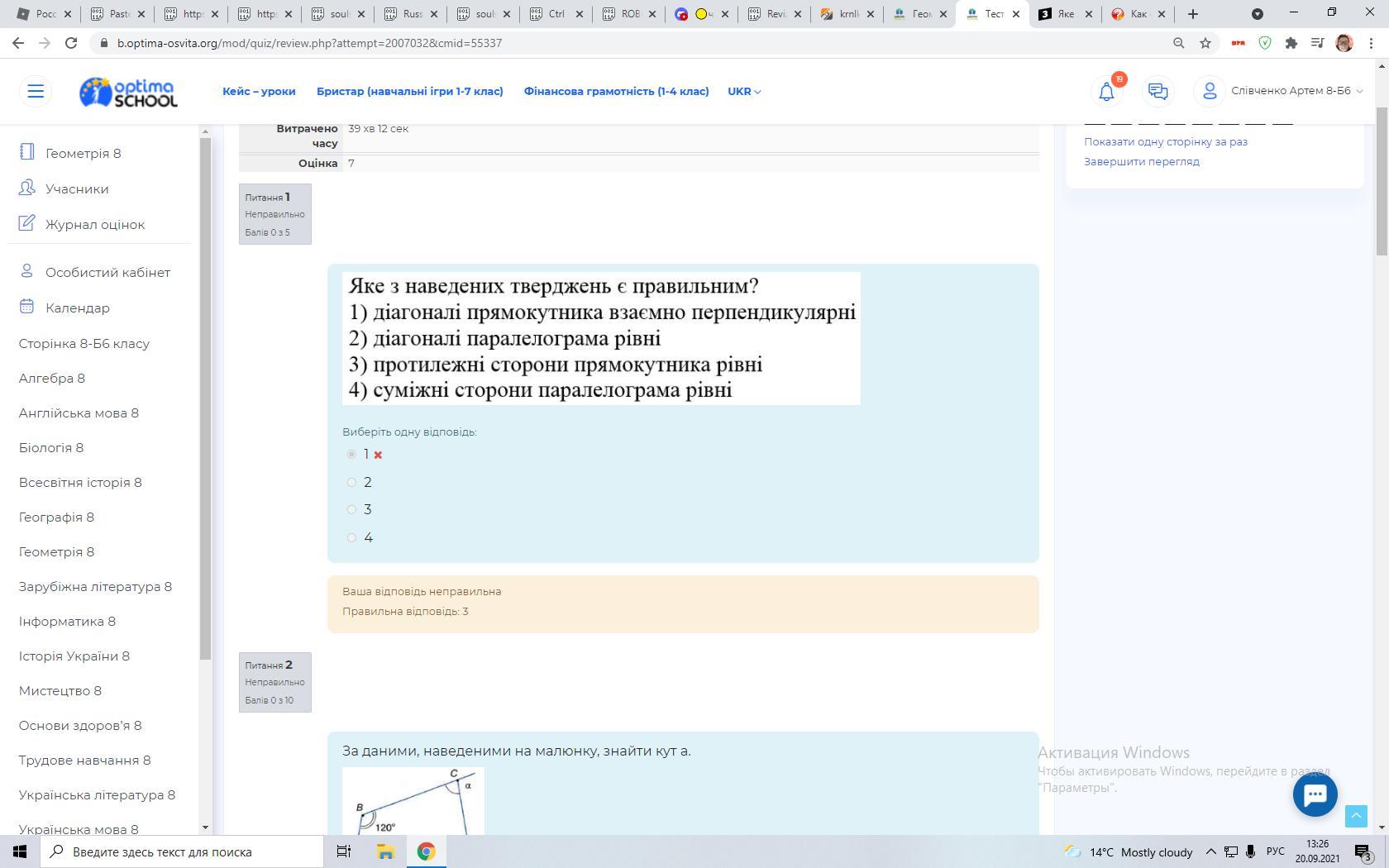This screenshot has width=1389, height=868.
Task: Switch to the Ctrl browser tab
Action: tap(556, 14)
